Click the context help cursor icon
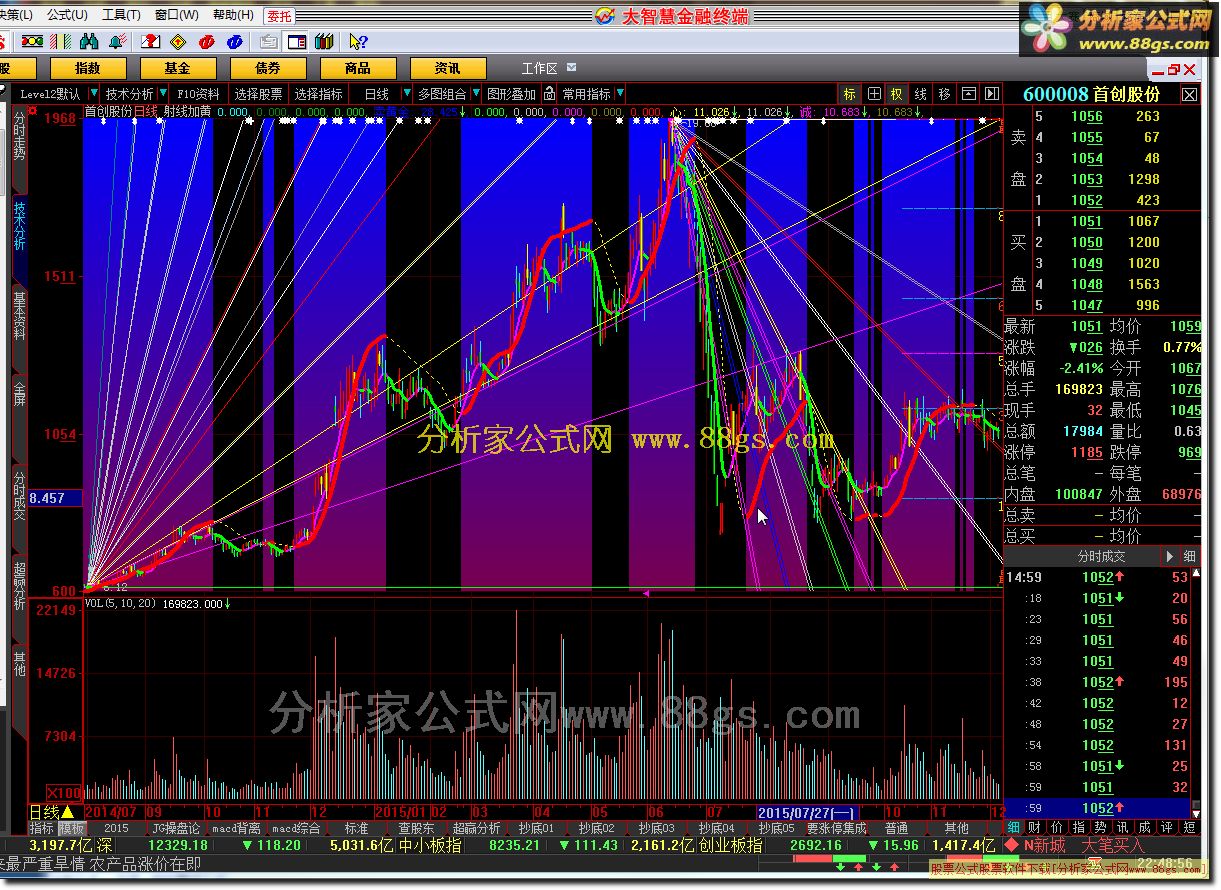The height and width of the screenshot is (890, 1221). point(357,41)
